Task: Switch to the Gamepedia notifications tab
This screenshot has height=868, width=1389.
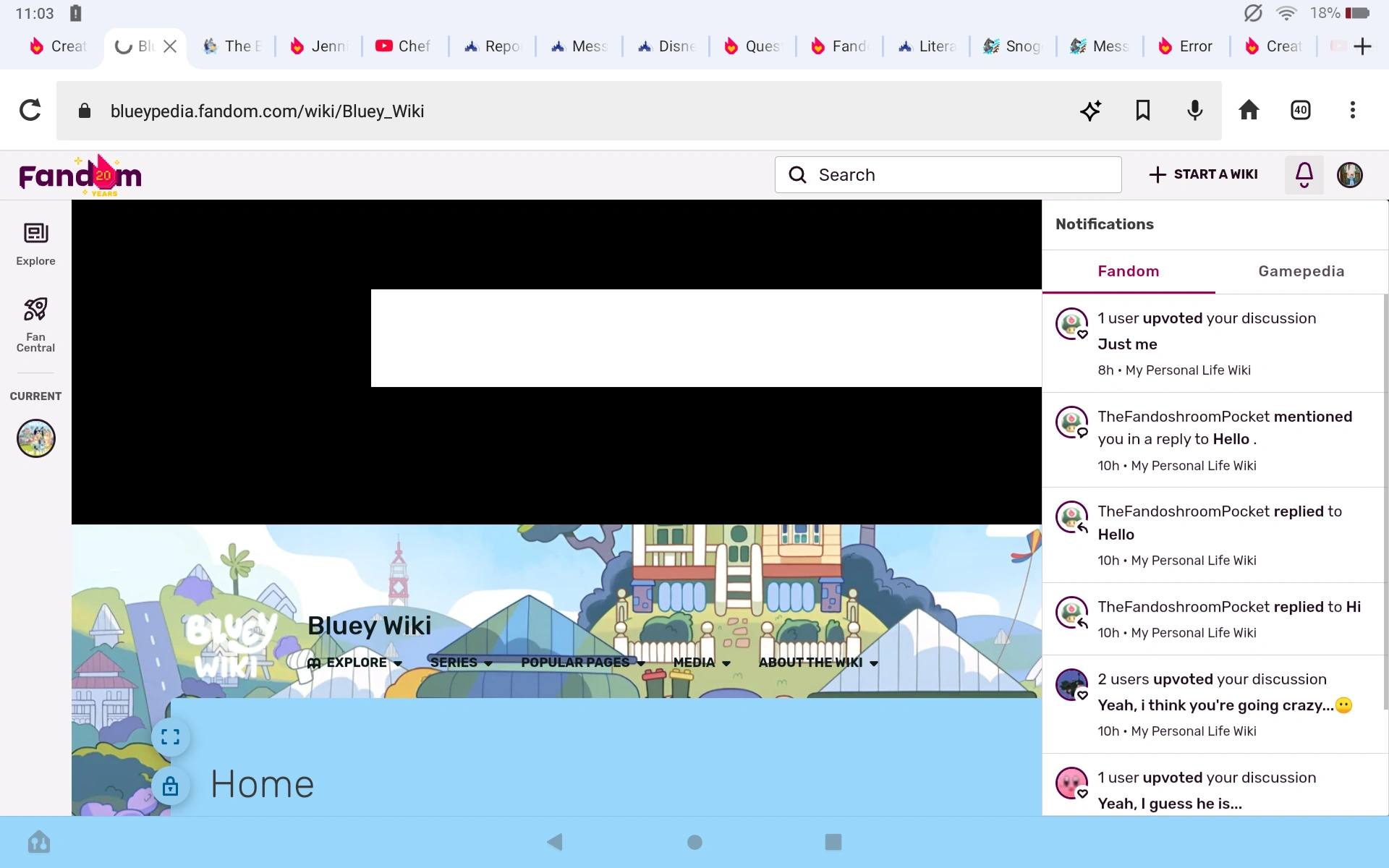Action: click(1301, 271)
